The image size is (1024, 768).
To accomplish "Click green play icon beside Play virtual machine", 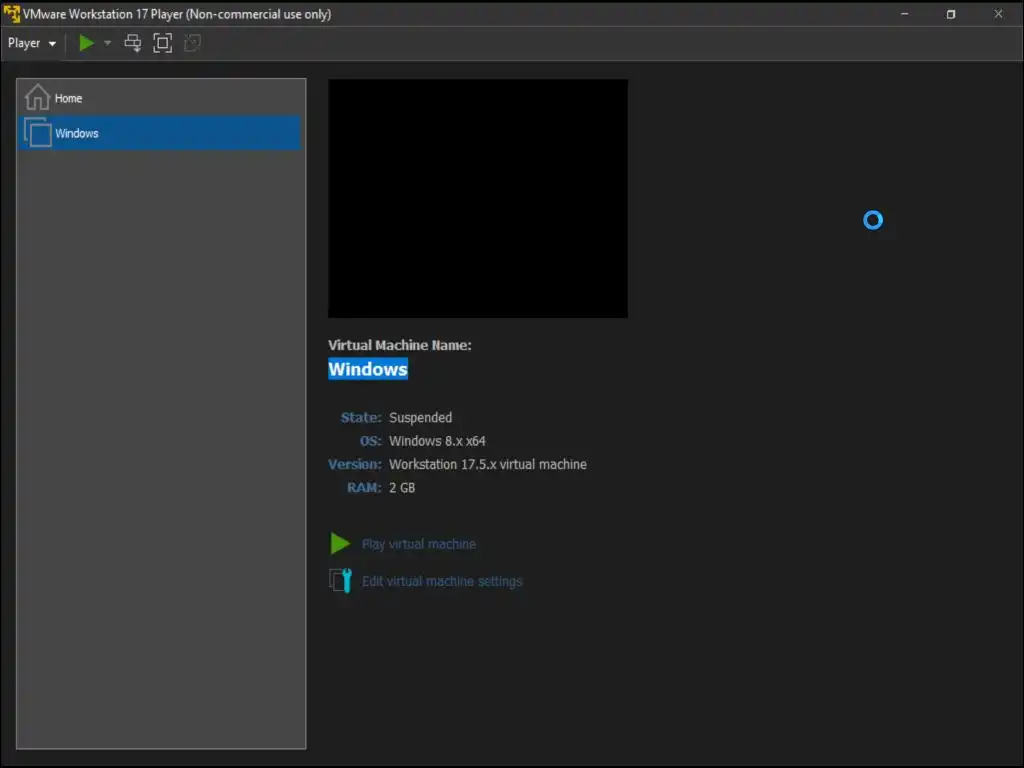I will (340, 543).
